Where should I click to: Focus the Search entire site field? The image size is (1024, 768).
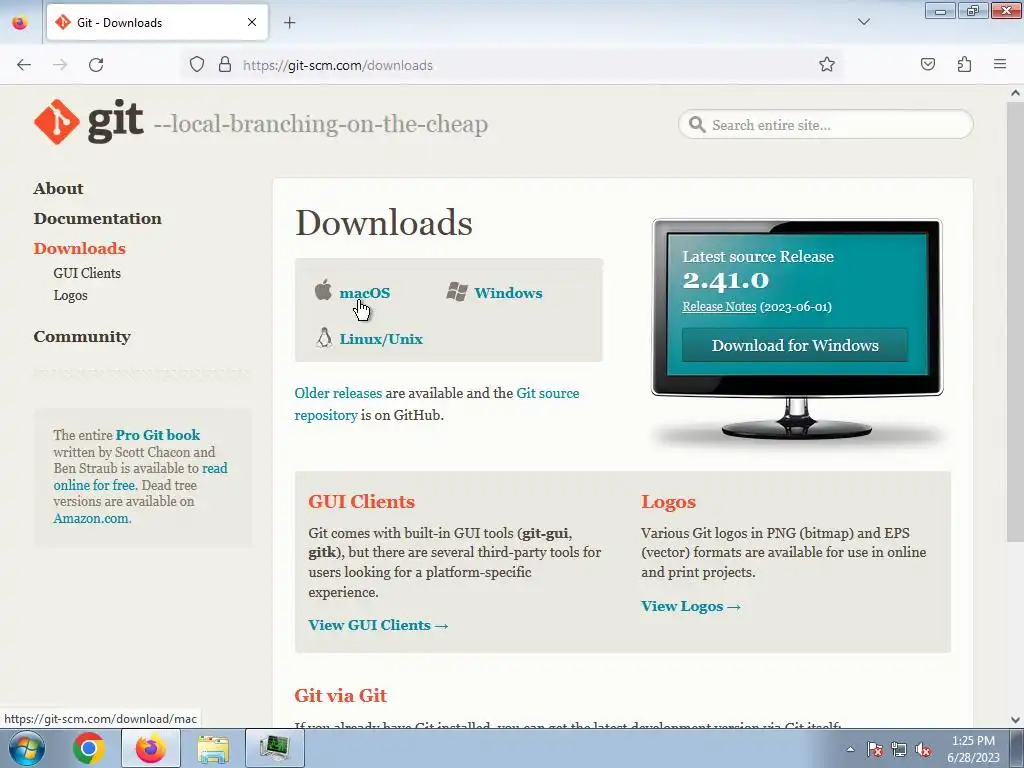(825, 124)
